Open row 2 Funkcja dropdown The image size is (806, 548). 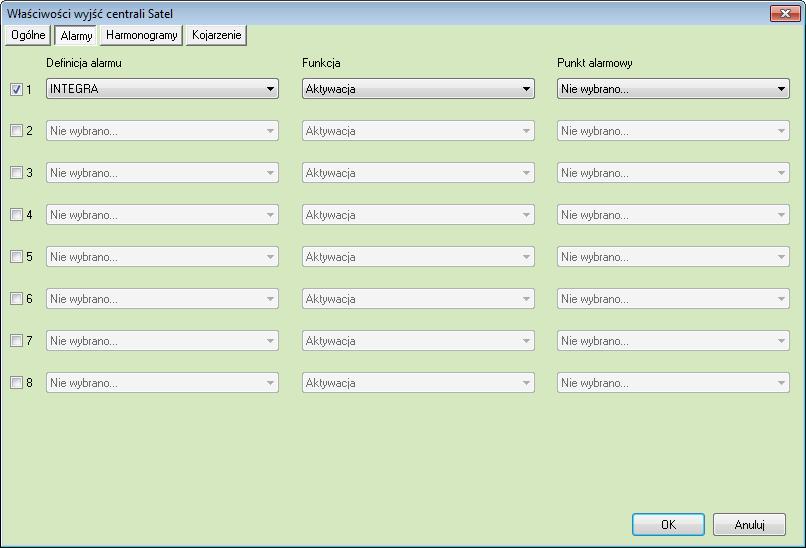tap(418, 131)
